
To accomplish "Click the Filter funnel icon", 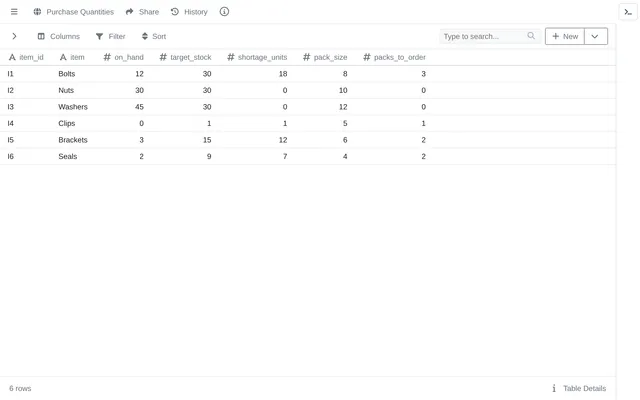I will coord(99,36).
